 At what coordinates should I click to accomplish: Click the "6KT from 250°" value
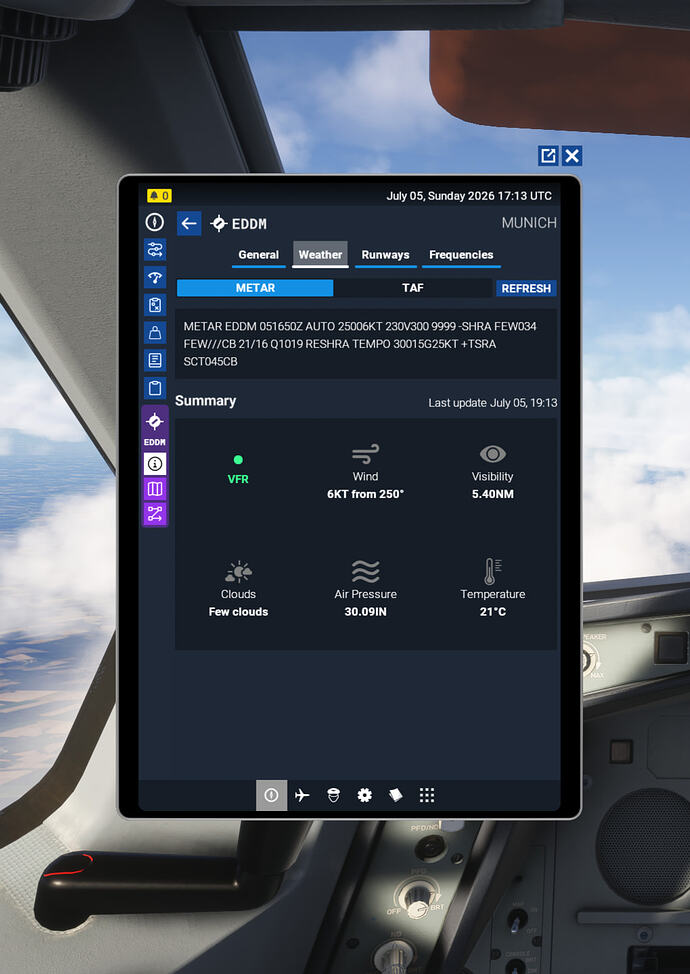365,494
